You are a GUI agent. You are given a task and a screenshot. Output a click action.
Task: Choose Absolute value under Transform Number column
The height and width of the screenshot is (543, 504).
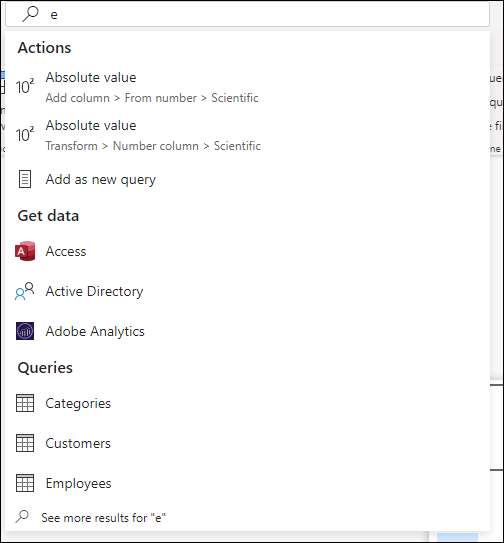point(247,135)
